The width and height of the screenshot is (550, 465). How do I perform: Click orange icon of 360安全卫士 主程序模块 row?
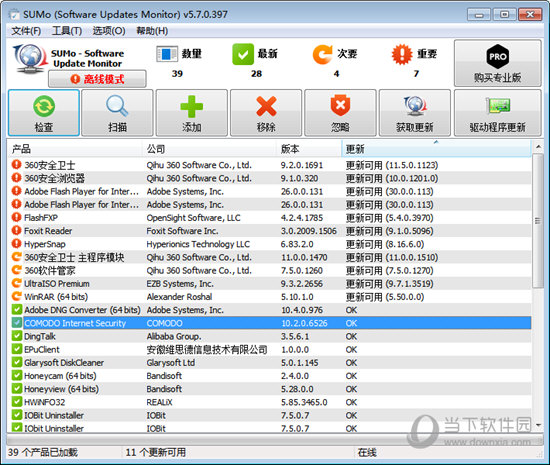(16, 257)
